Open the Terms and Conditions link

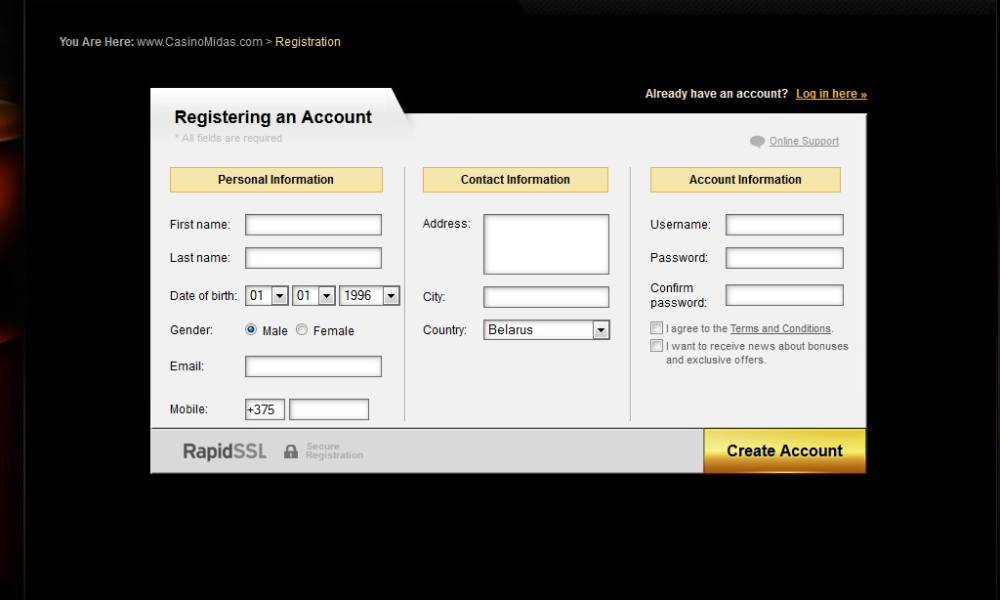coord(780,329)
